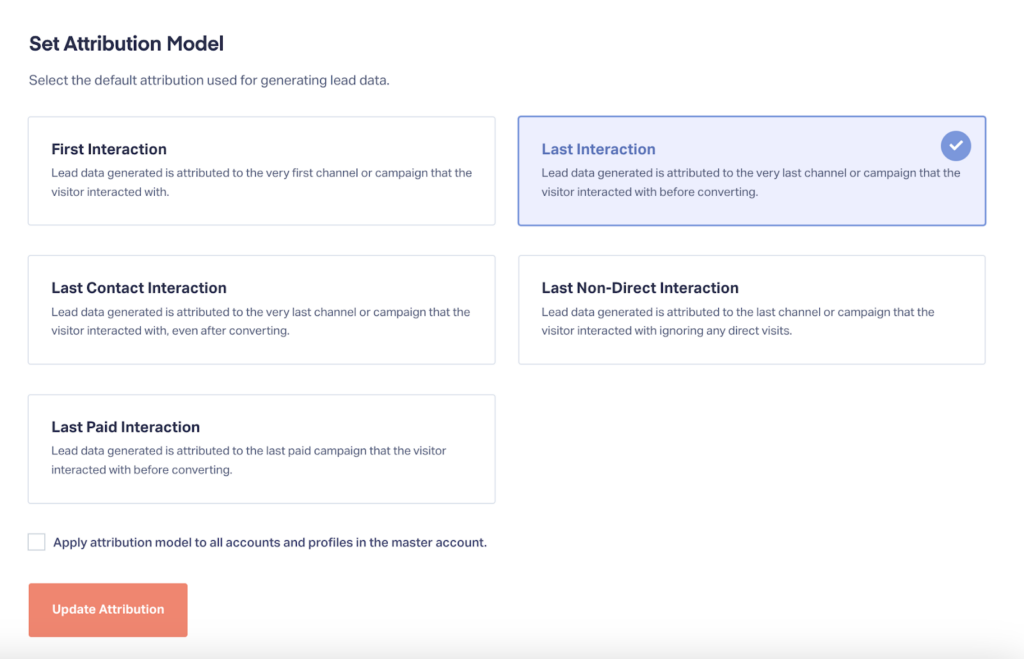
Task: Choose the Last Contact Interaction model card
Action: click(261, 310)
